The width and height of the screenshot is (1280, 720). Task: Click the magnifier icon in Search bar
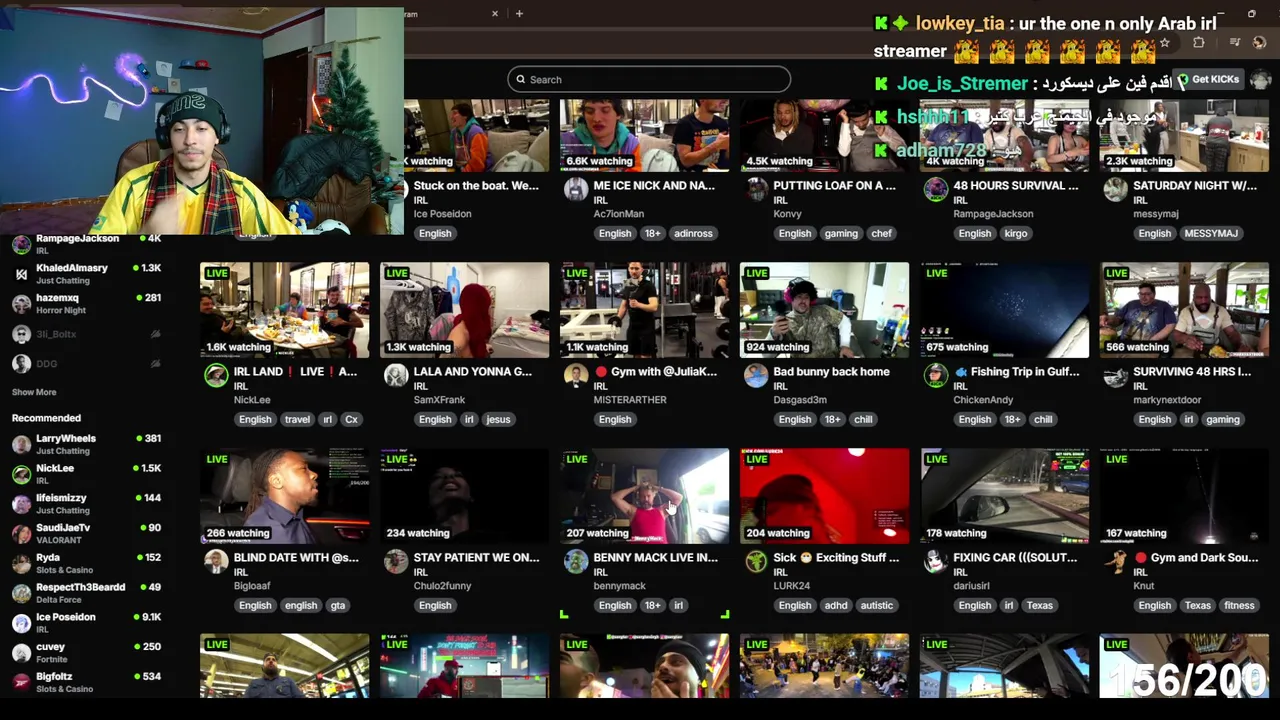point(520,79)
